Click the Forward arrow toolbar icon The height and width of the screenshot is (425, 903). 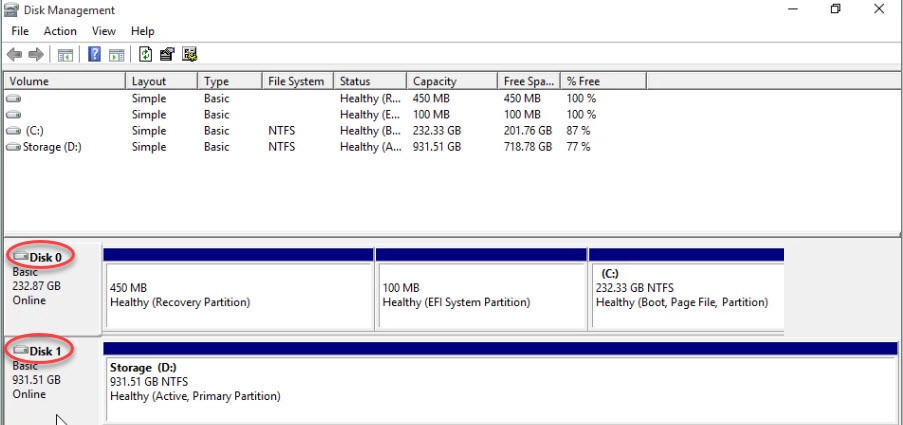[x=36, y=54]
